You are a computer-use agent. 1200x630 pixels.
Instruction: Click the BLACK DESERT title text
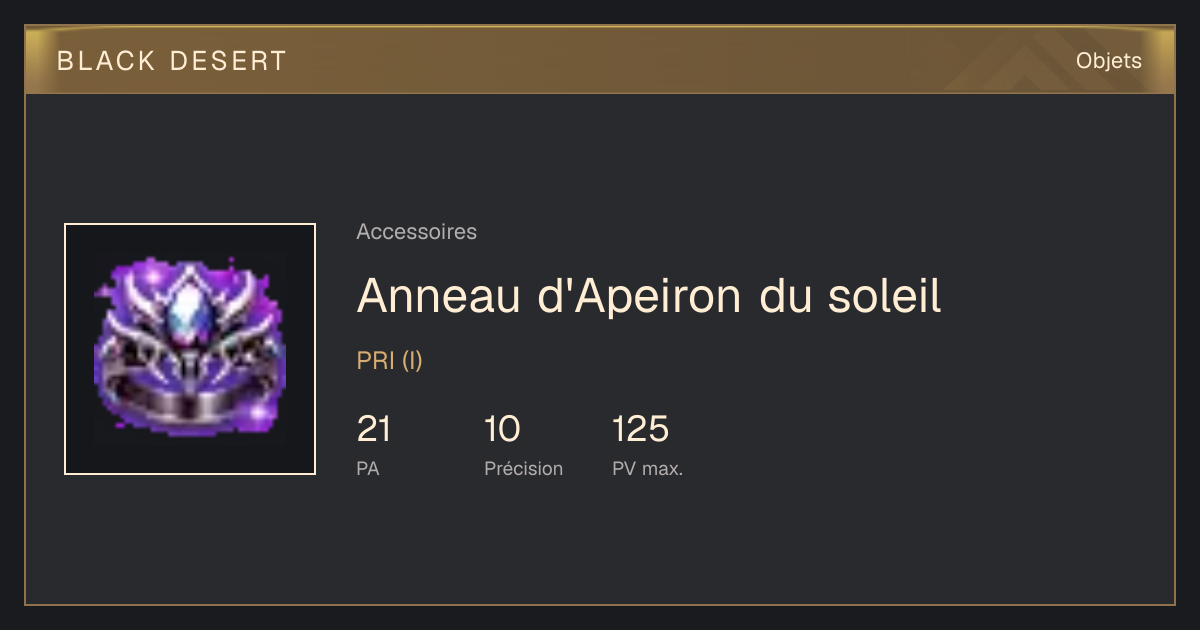click(x=172, y=61)
